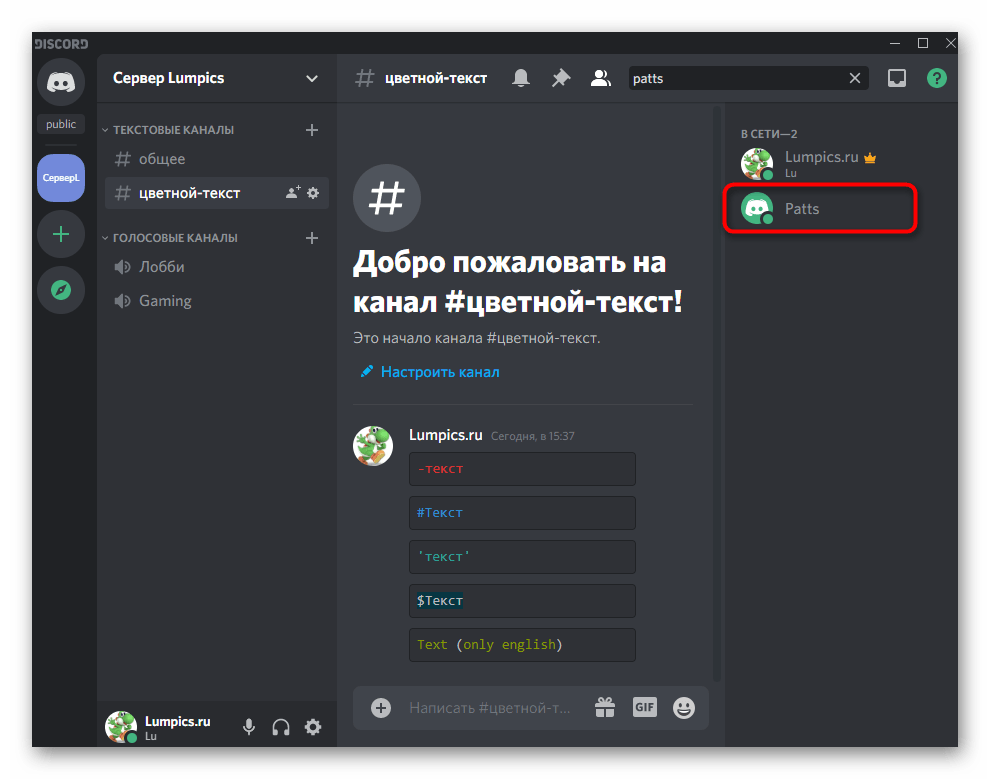This screenshot has height=779, width=990.
Task: Show pinned messages pin icon
Action: pyautogui.click(x=561, y=78)
